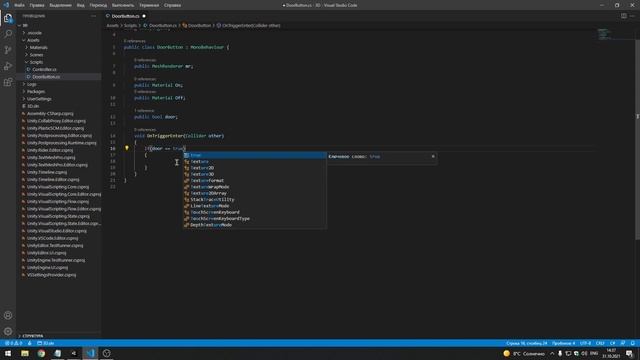Click the lightbulb quick-fix icon
Screen dimensions: 640x360
coord(127,148)
